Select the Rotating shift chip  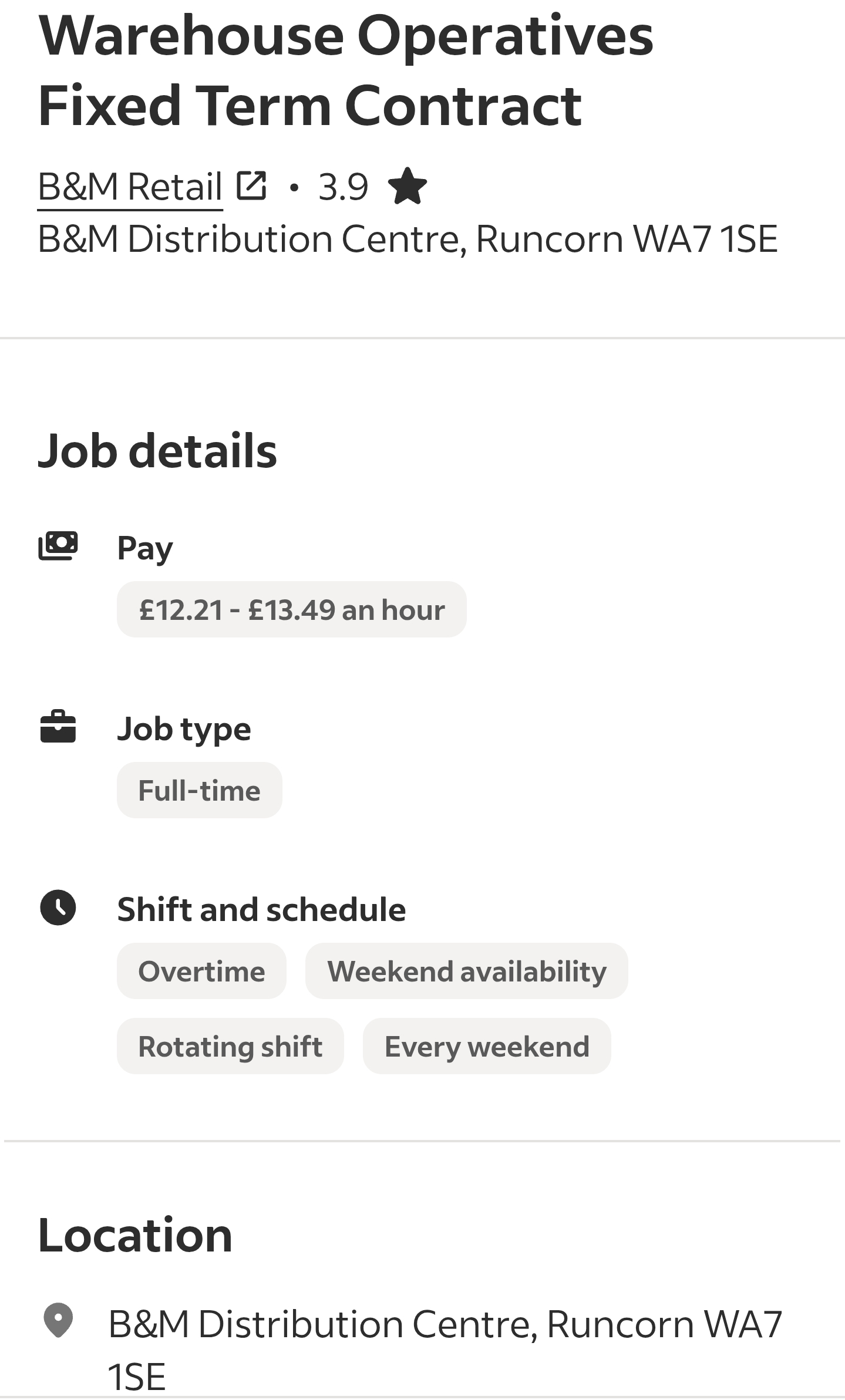(x=230, y=1046)
